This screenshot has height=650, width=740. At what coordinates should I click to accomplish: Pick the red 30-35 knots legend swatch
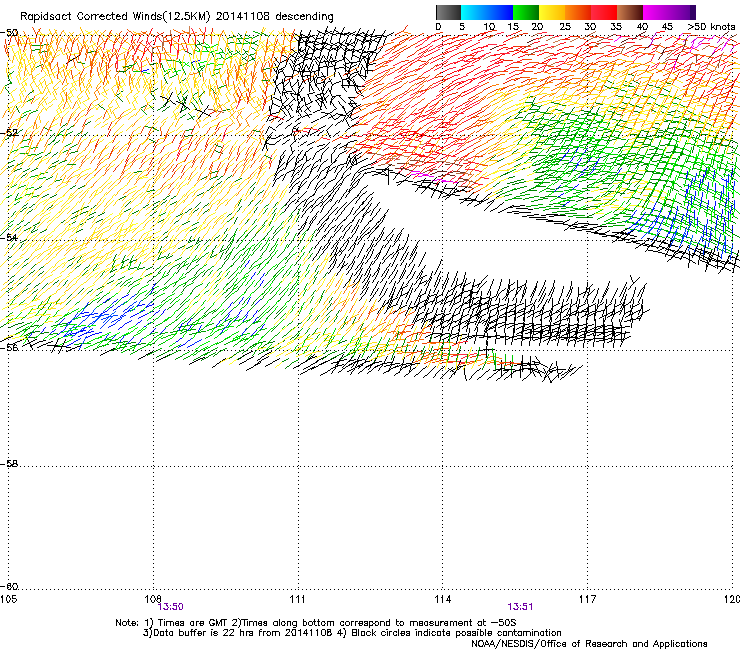[604, 12]
